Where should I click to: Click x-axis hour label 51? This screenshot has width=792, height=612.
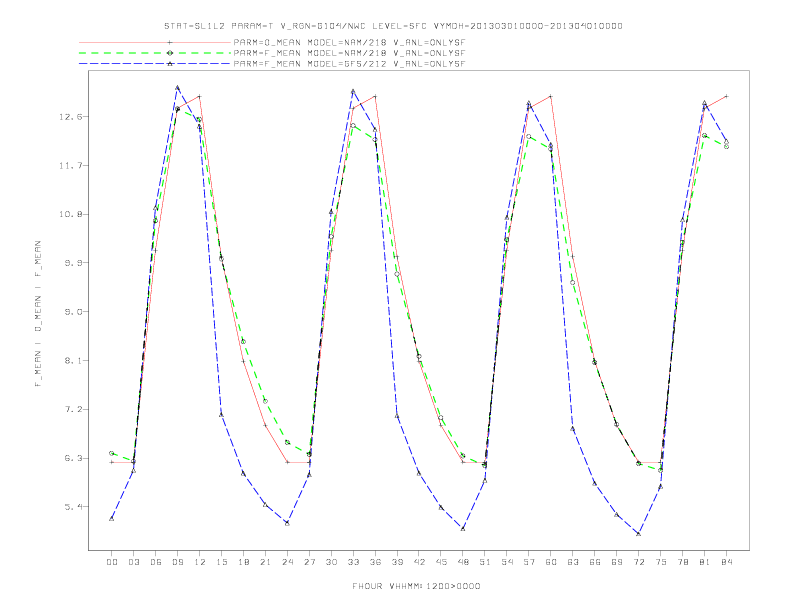point(485,562)
